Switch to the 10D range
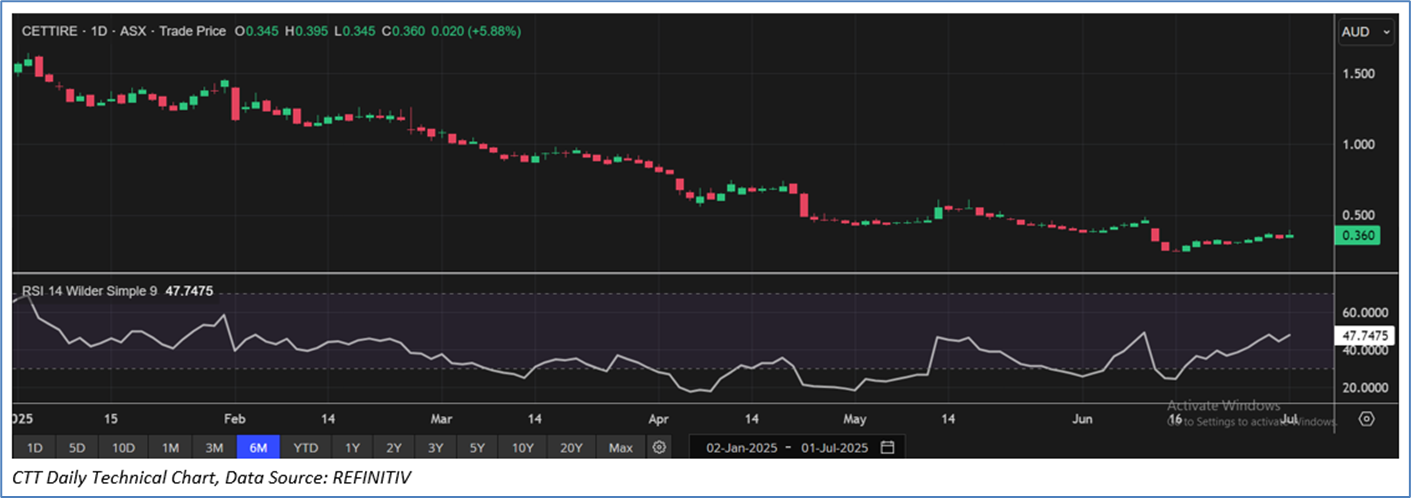The width and height of the screenshot is (1411, 498). point(123,447)
